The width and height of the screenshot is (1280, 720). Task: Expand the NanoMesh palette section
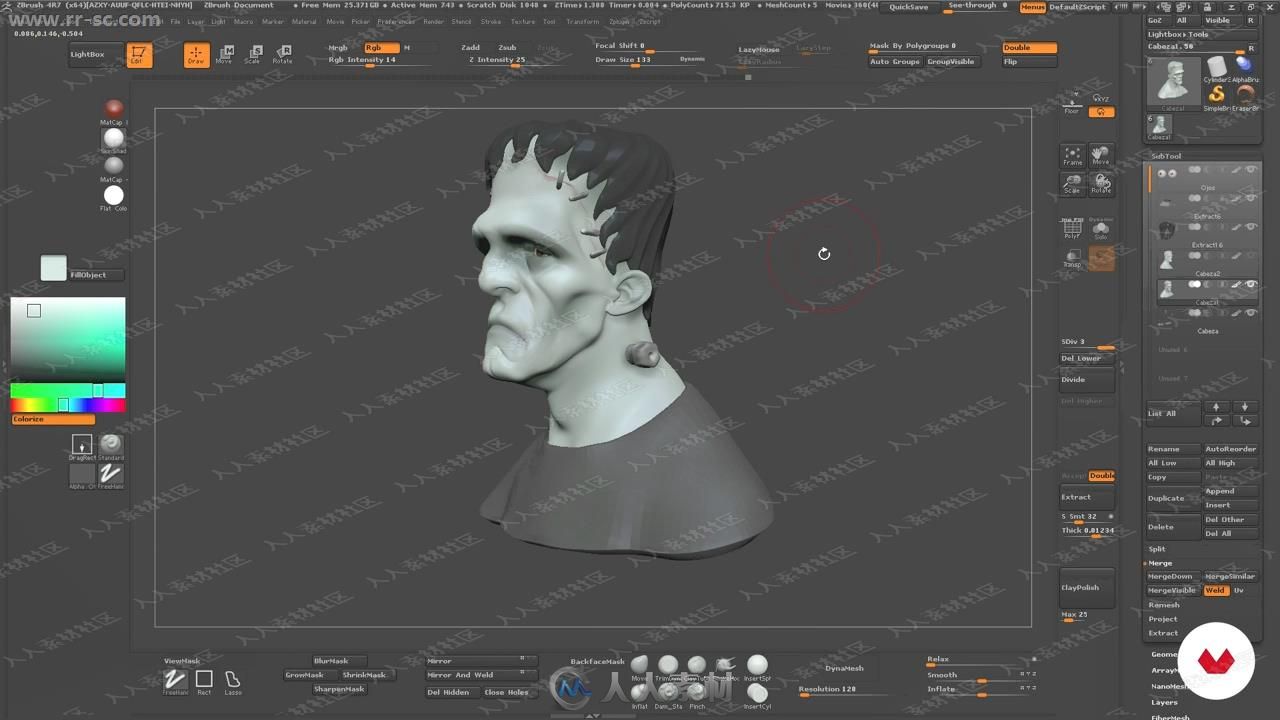click(x=1169, y=686)
